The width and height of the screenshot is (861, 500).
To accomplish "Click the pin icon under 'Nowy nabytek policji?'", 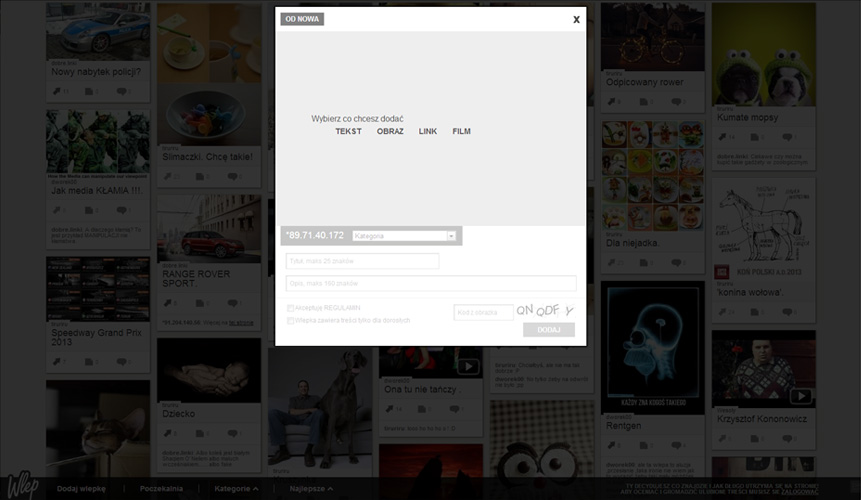I will (x=57, y=91).
